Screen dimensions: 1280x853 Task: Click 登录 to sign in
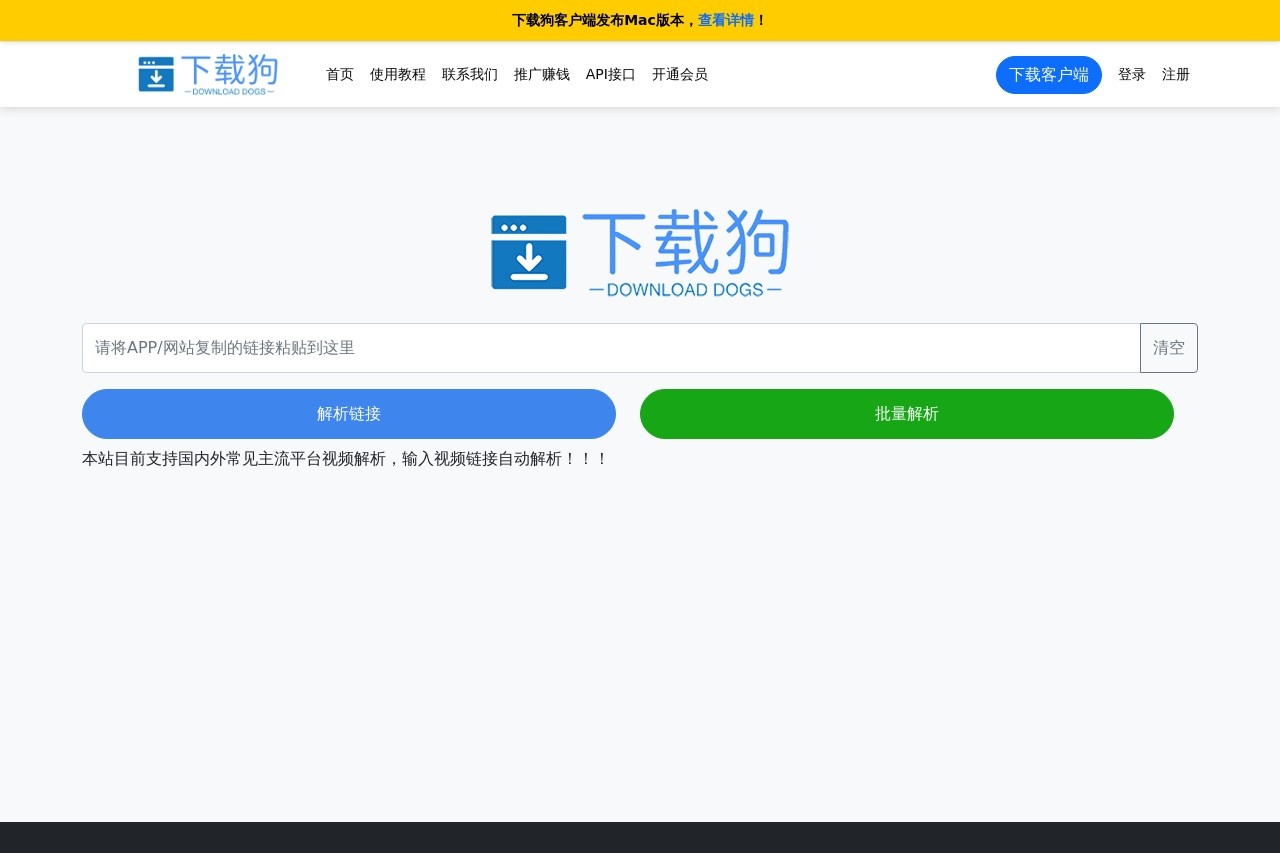pos(1131,74)
